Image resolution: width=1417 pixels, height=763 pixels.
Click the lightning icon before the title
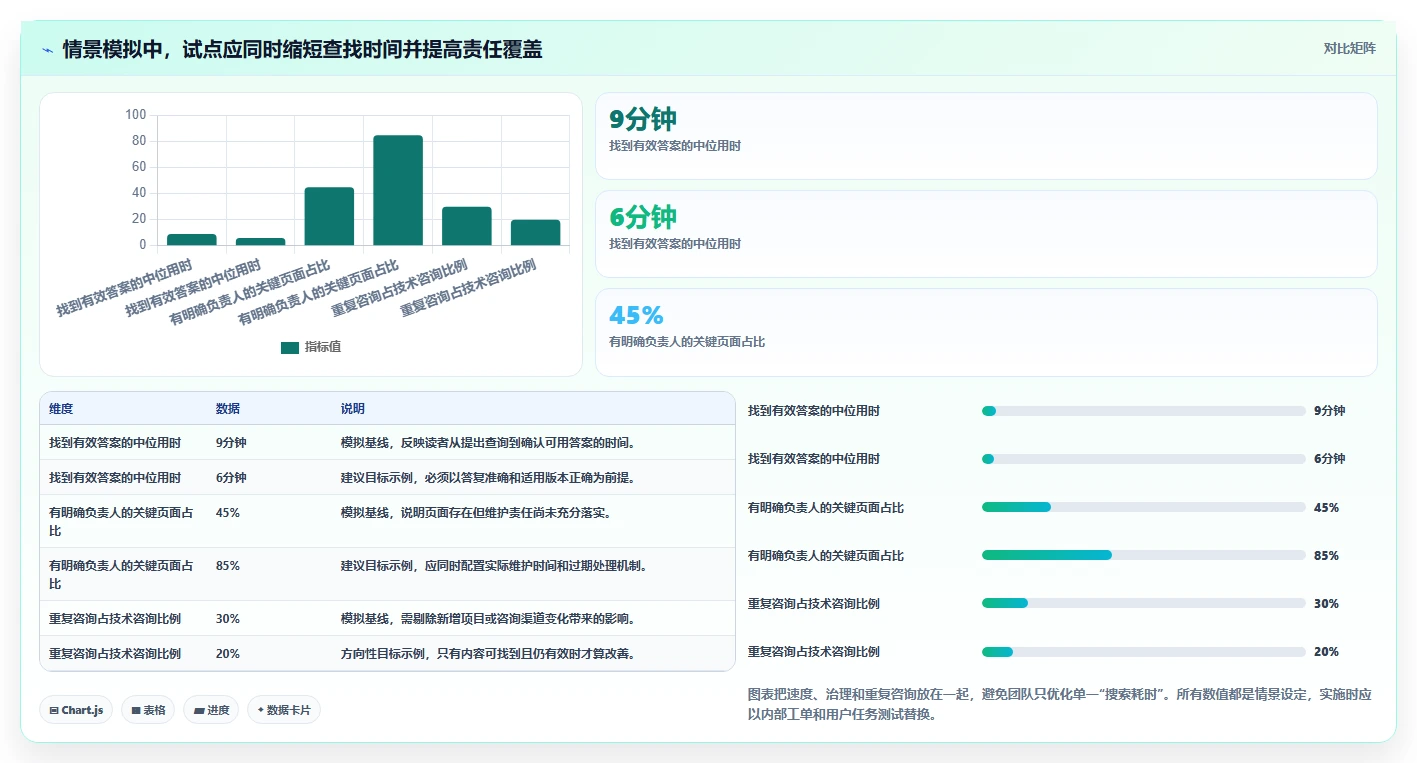[48, 50]
